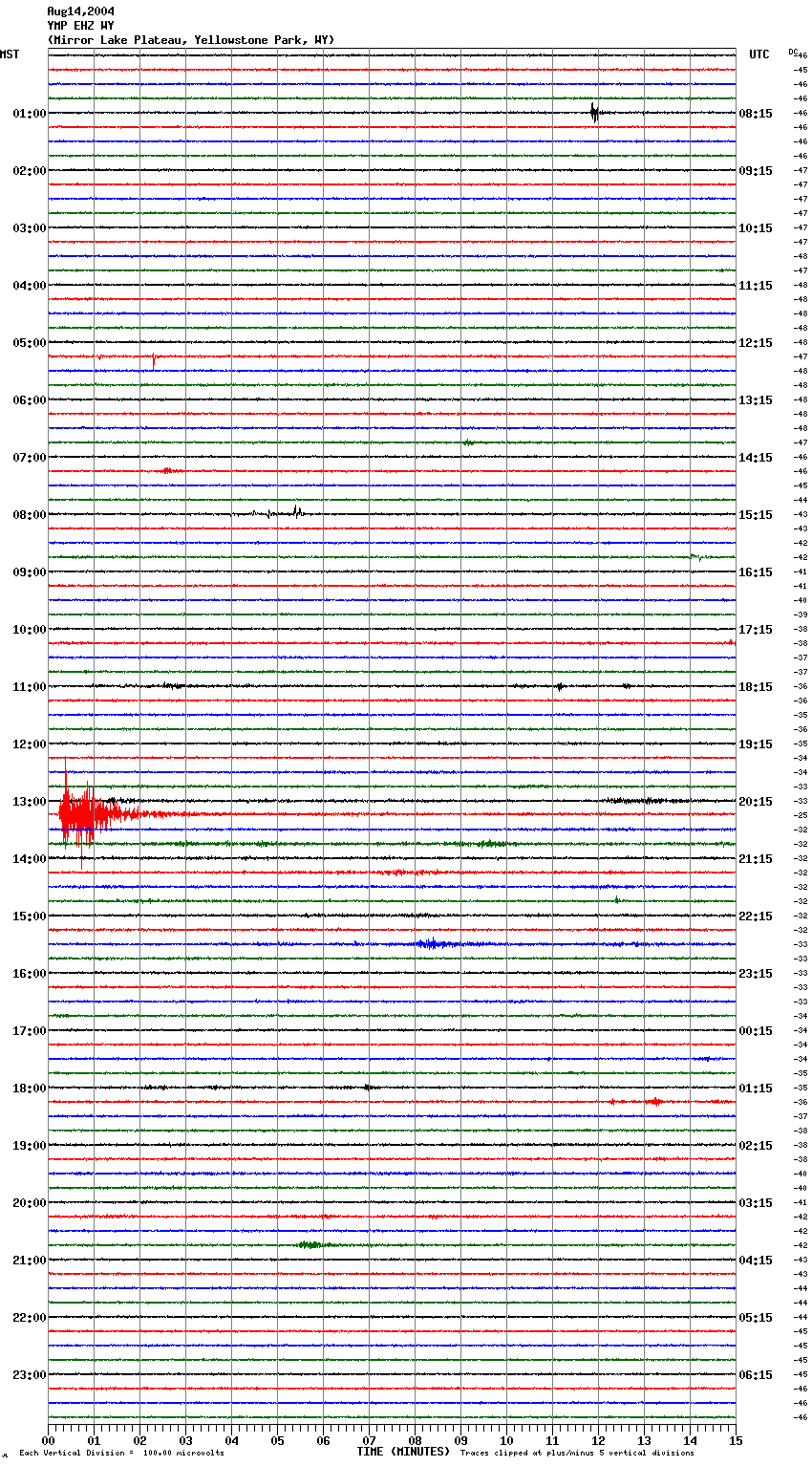Click the 12:15 UTC time label
The image size is (812, 1466).
756,343
